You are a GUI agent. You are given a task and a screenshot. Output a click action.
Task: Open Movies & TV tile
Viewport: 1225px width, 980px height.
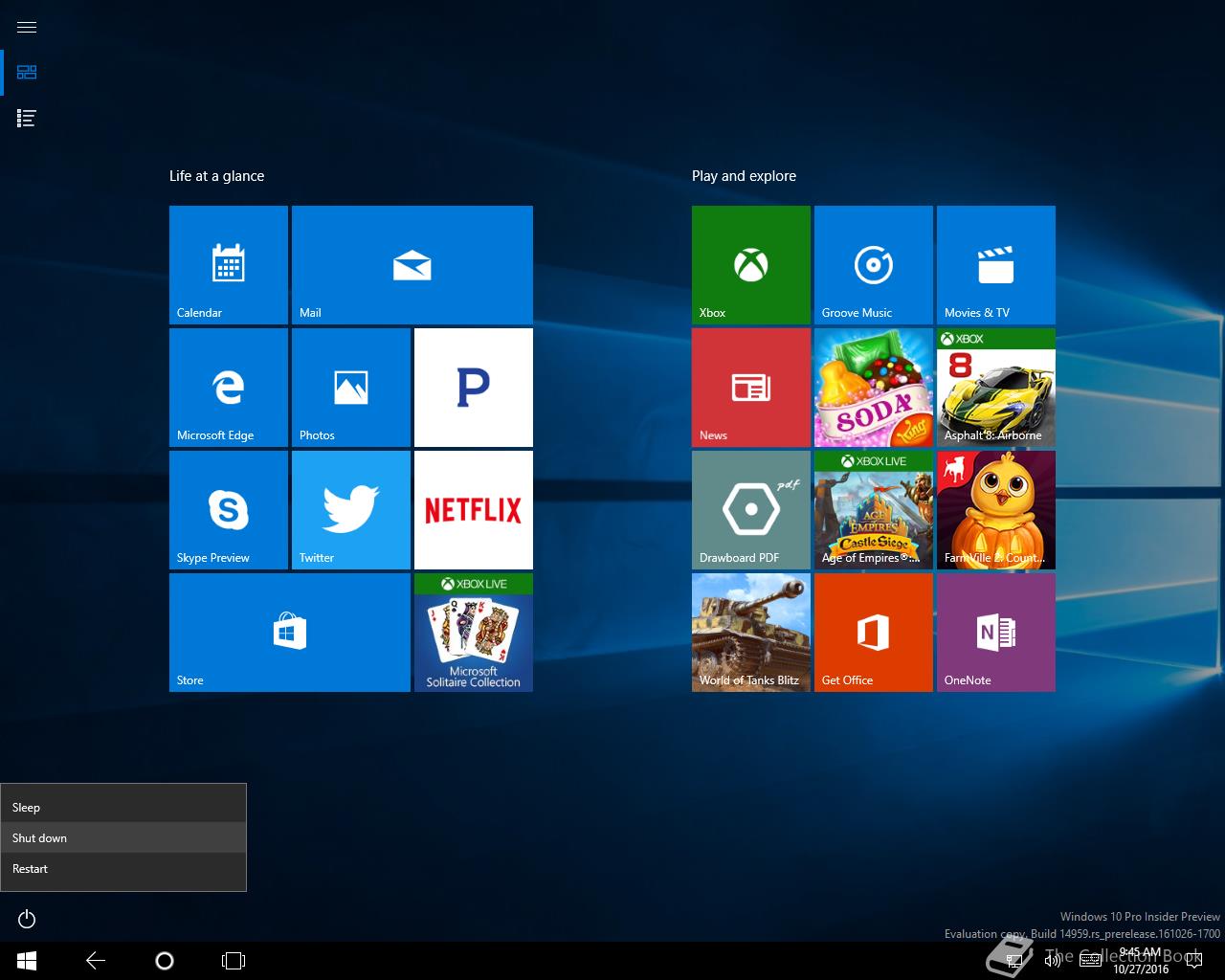[996, 265]
